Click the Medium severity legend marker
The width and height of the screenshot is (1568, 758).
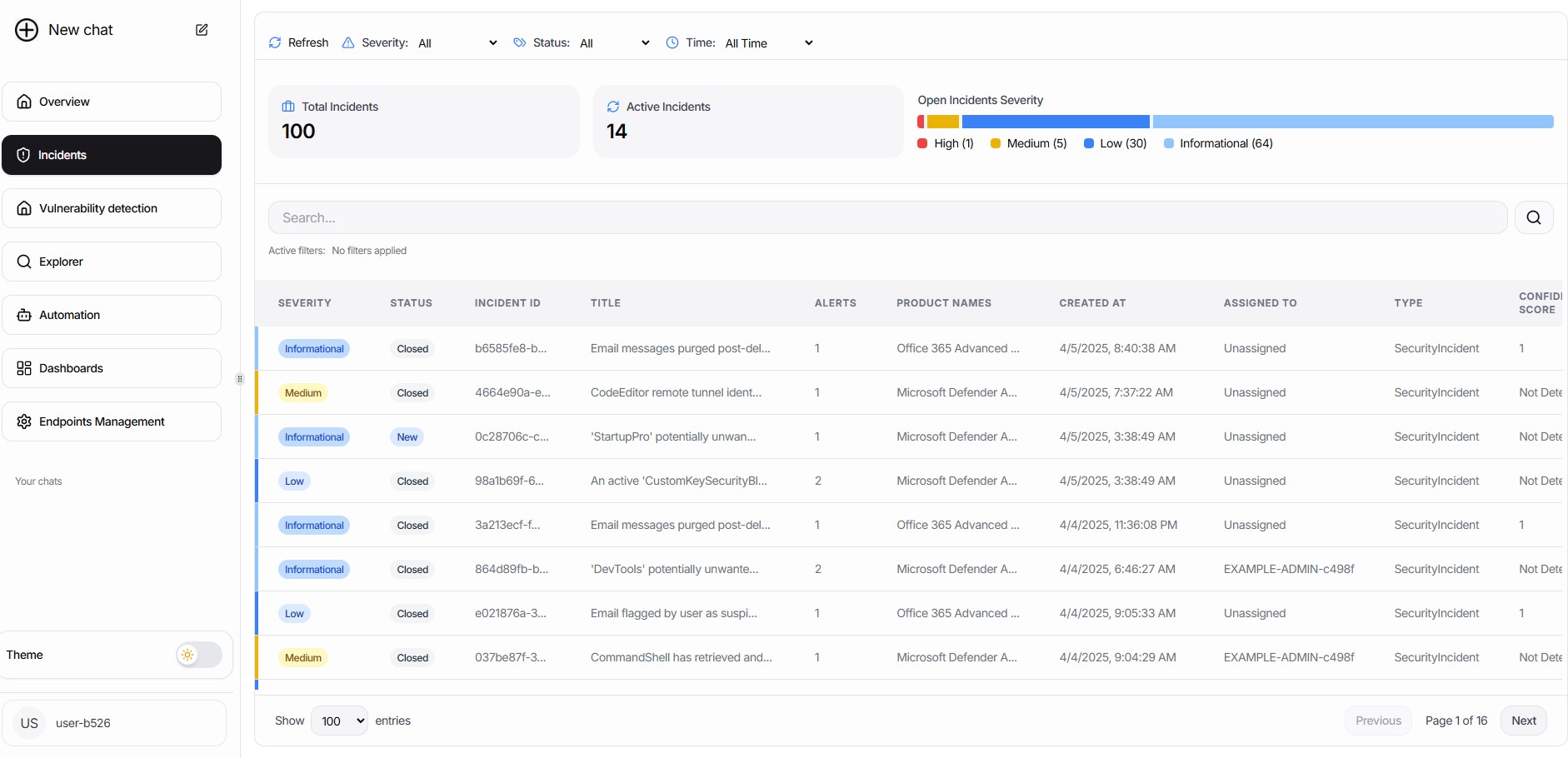[995, 143]
